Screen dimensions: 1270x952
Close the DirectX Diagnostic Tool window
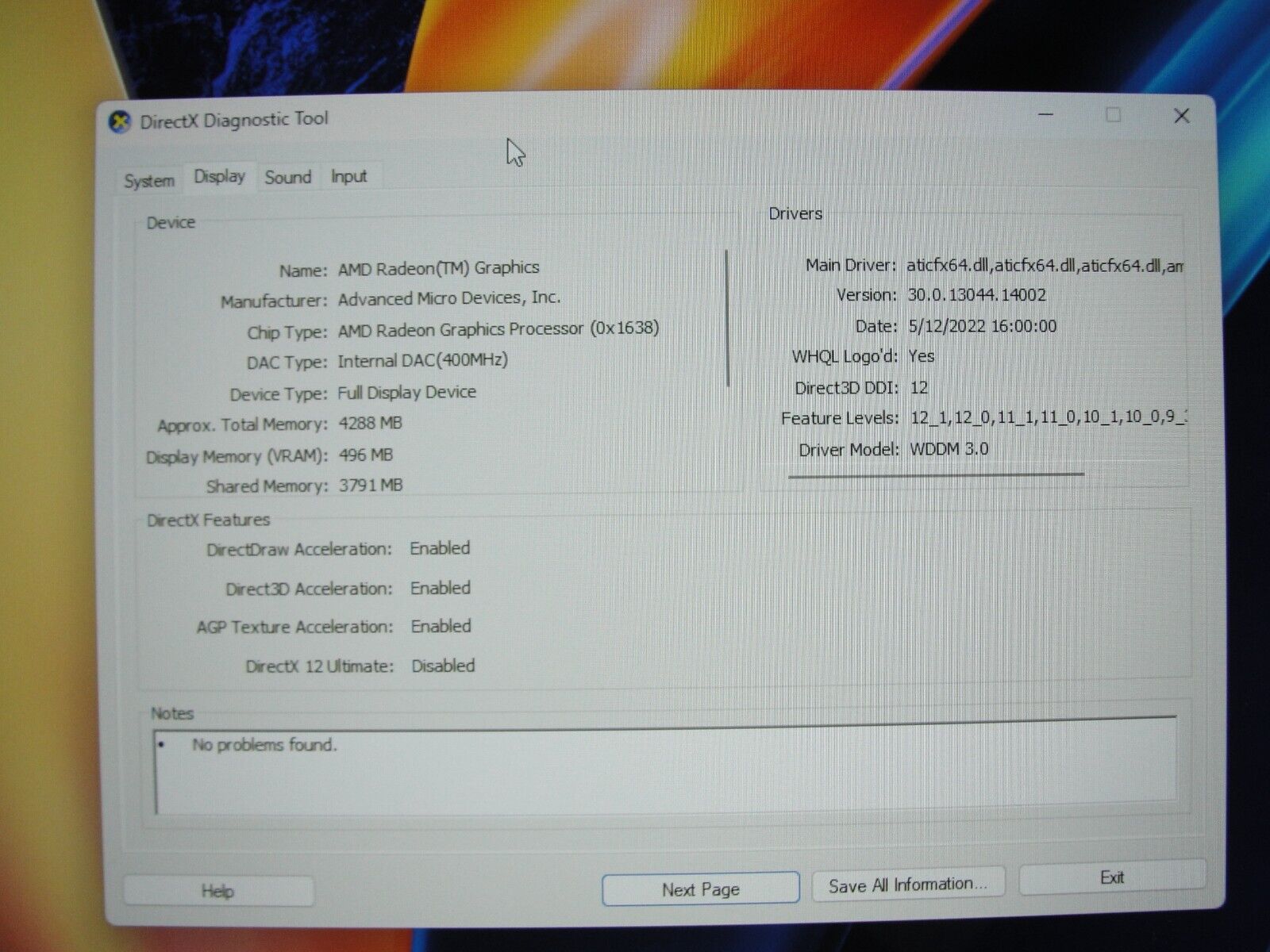tap(1181, 116)
